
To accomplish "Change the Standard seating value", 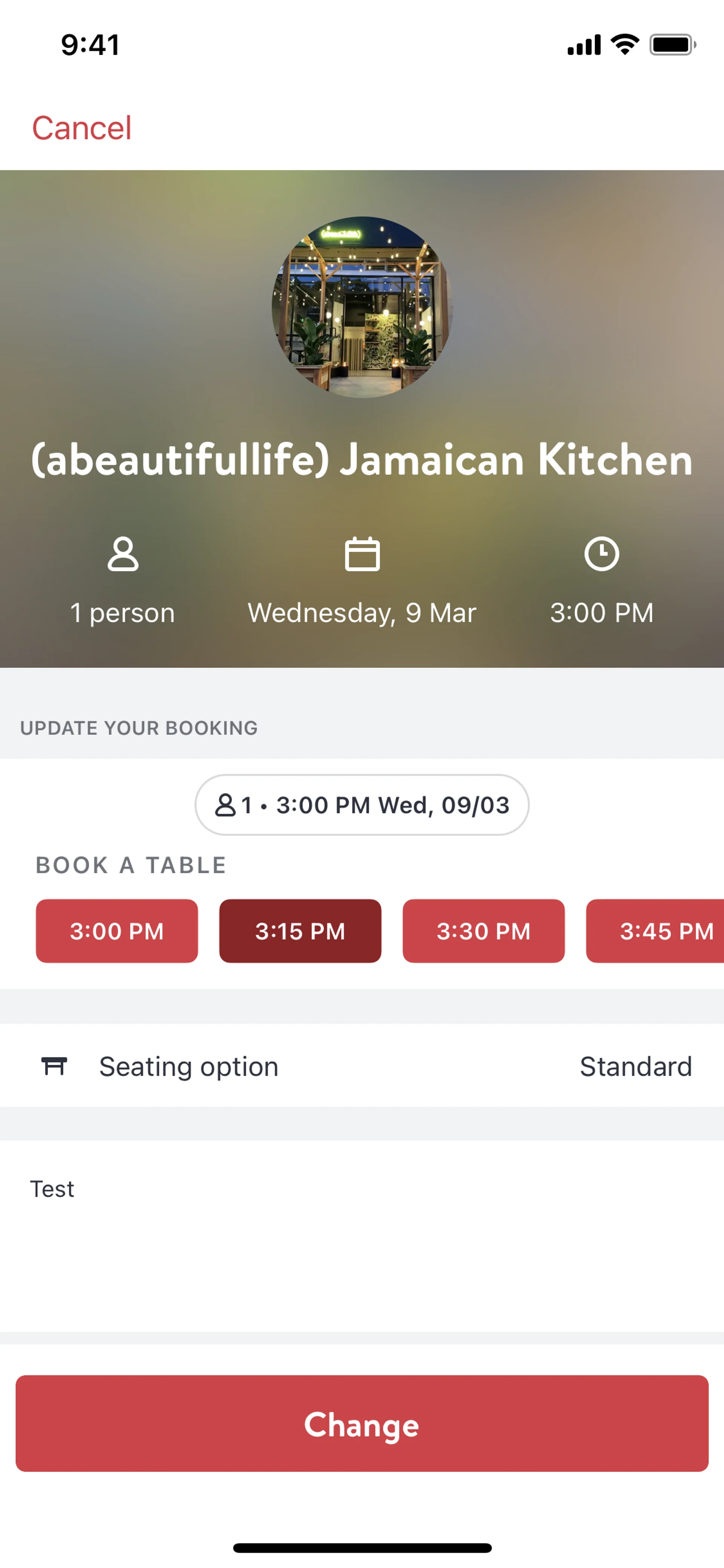I will 636,1066.
